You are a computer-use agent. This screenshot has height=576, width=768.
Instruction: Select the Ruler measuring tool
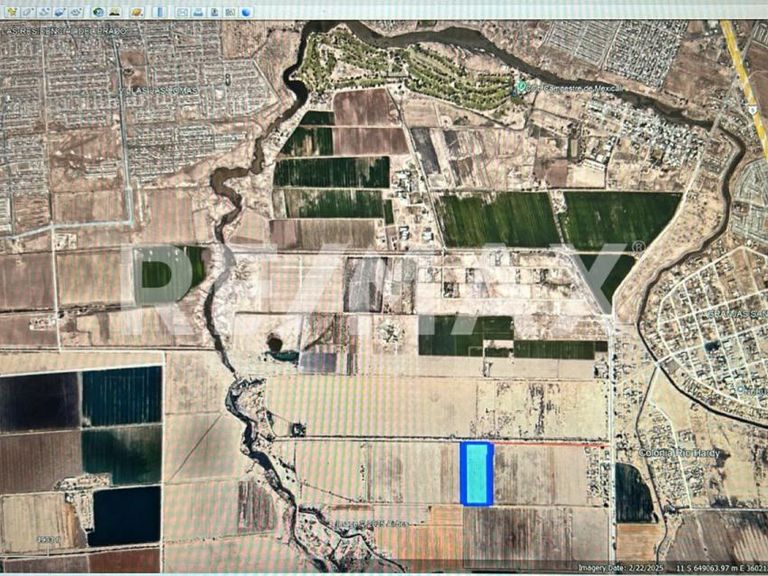pyautogui.click(x=159, y=12)
